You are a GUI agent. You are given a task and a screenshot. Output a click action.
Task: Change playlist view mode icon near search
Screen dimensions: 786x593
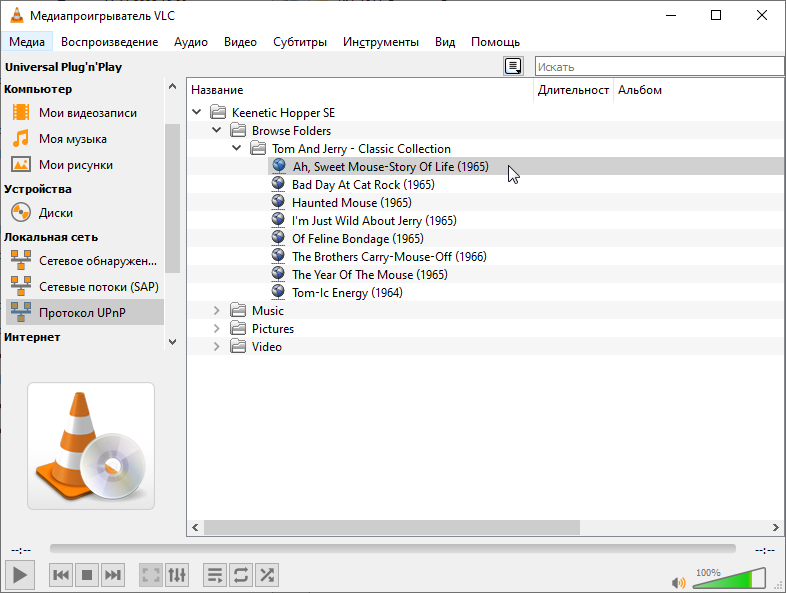click(x=513, y=66)
